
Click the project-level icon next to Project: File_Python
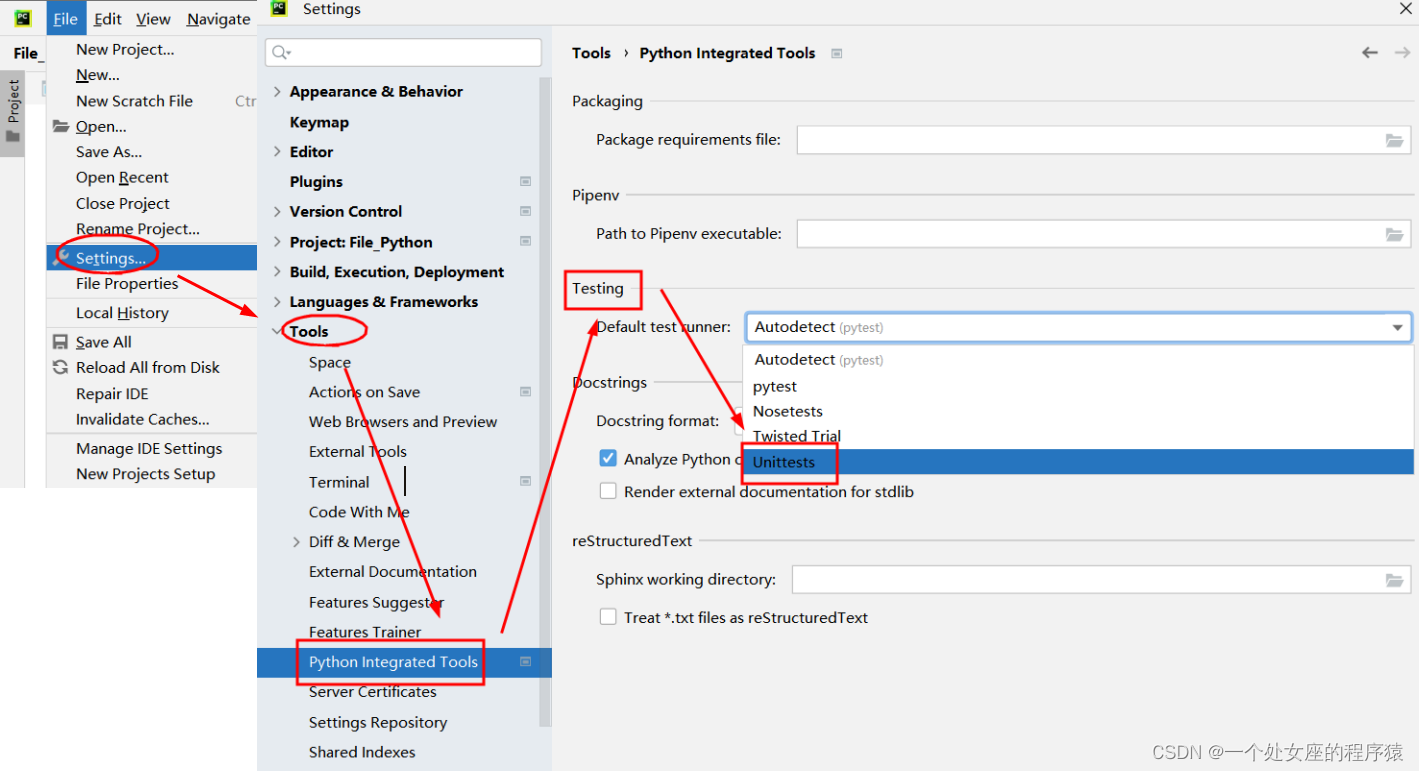525,241
